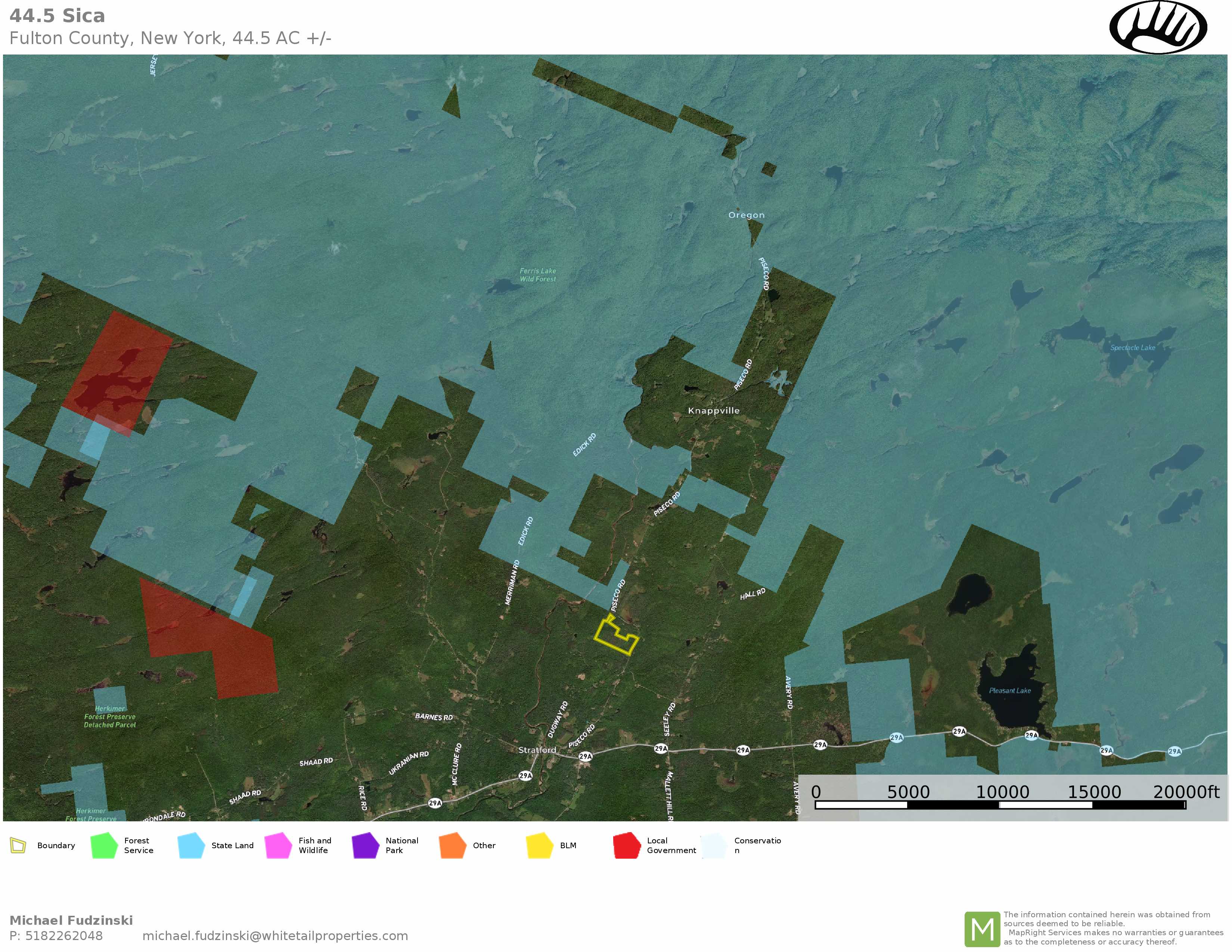This screenshot has width=1232, height=952.
Task: Click the green Forest Service legend swatch
Action: tap(104, 845)
